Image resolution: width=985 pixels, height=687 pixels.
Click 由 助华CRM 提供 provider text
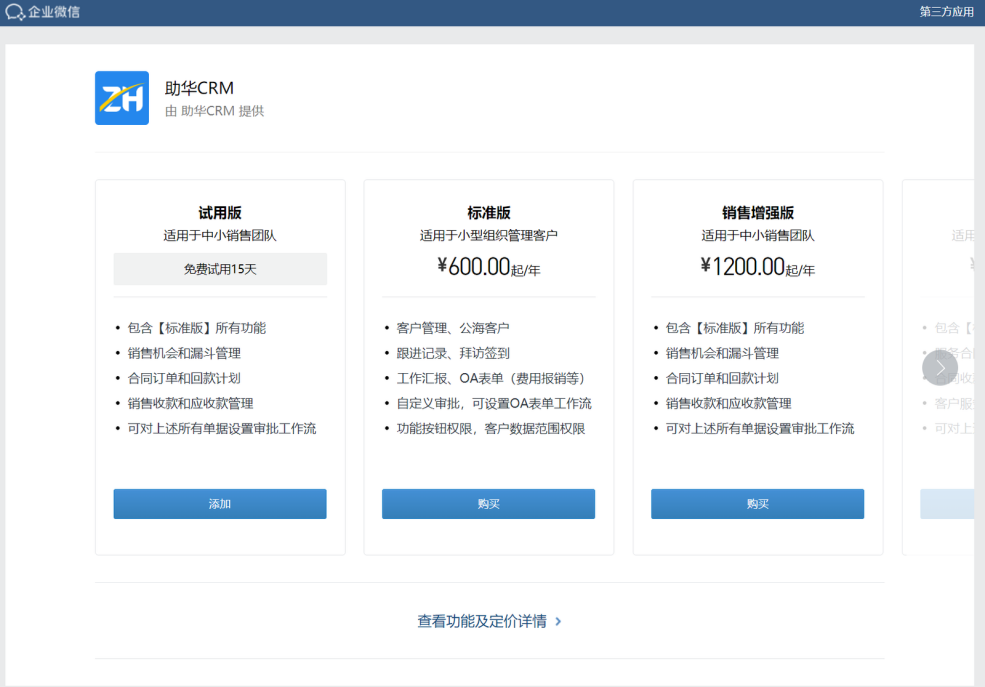214,111
